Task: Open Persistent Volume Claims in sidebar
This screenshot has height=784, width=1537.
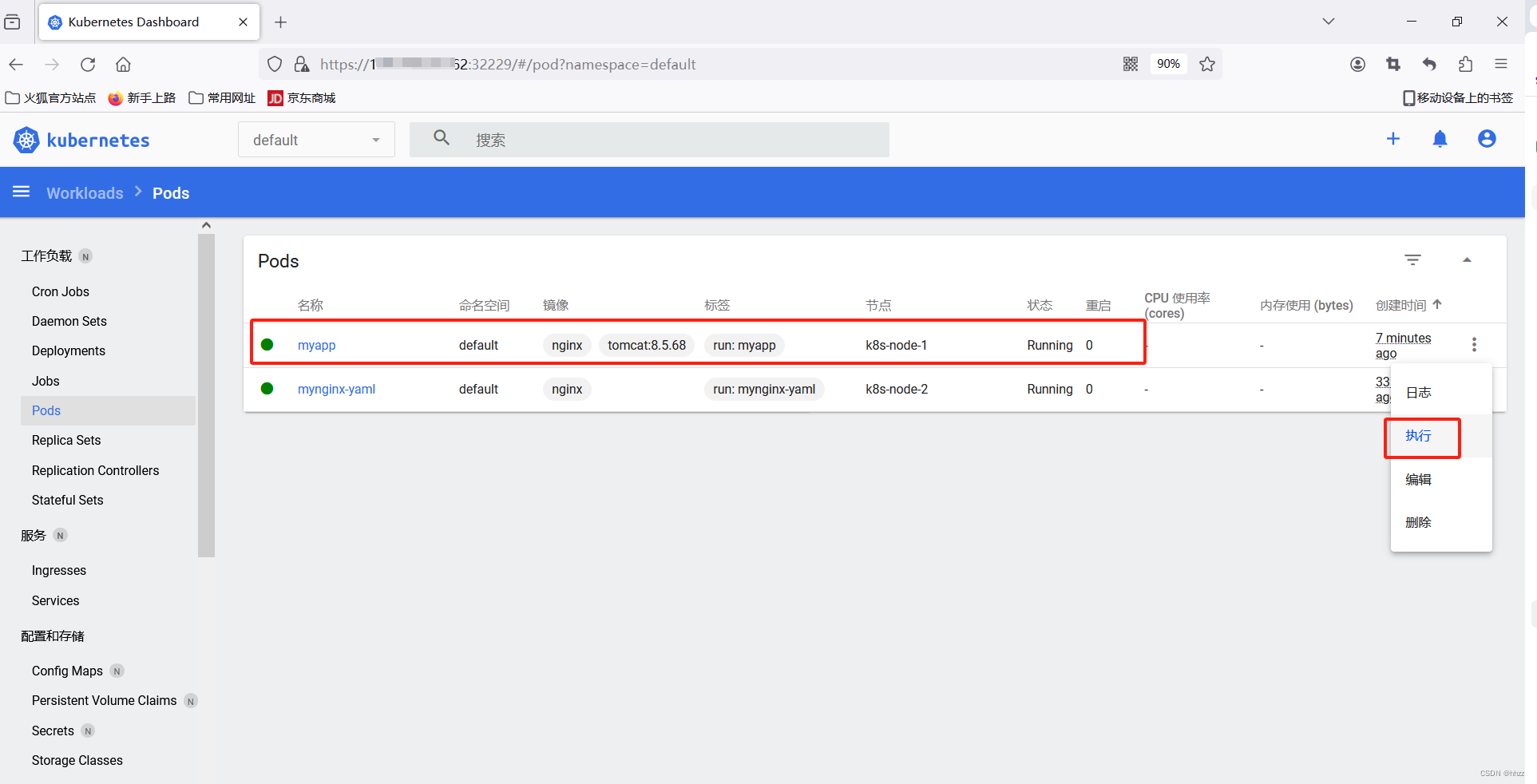Action: (x=104, y=700)
